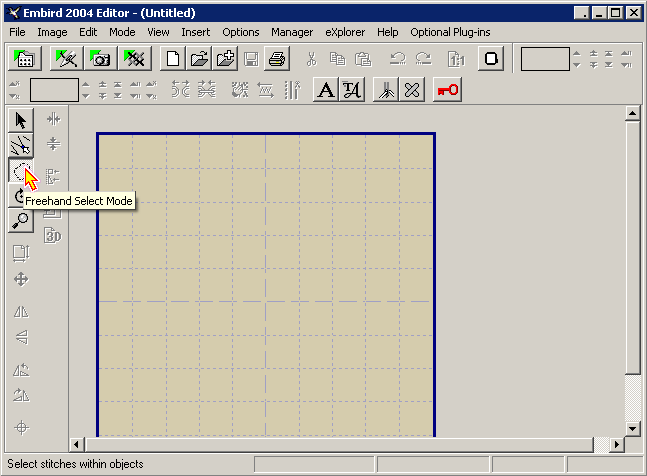This screenshot has height=476, width=647.
Task: Decrease second-row field value with down arrow
Action: 85,96
